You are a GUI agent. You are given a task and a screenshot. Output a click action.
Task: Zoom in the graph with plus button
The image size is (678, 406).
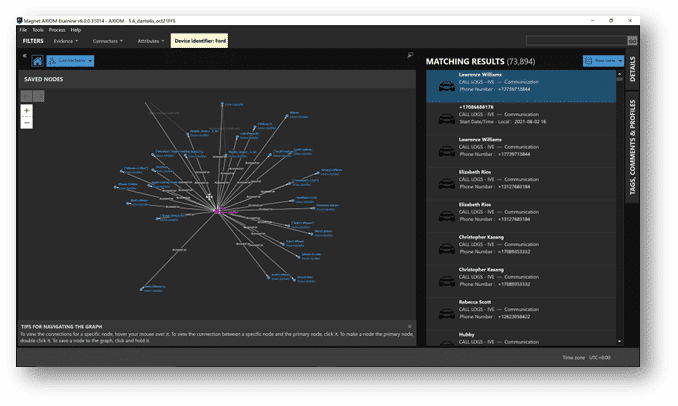(x=26, y=110)
